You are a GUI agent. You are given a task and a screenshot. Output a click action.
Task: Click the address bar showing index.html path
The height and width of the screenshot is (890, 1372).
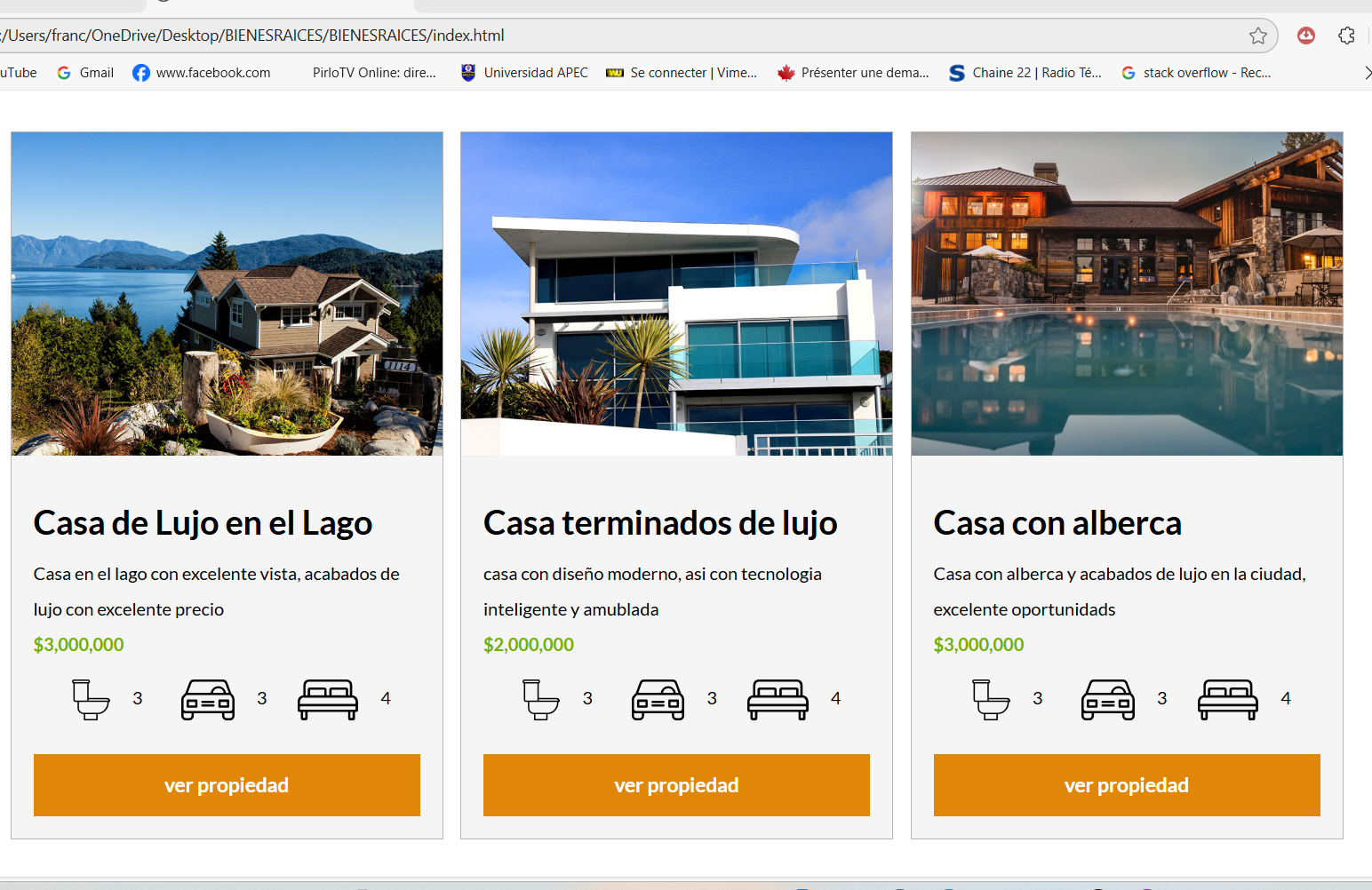(622, 36)
